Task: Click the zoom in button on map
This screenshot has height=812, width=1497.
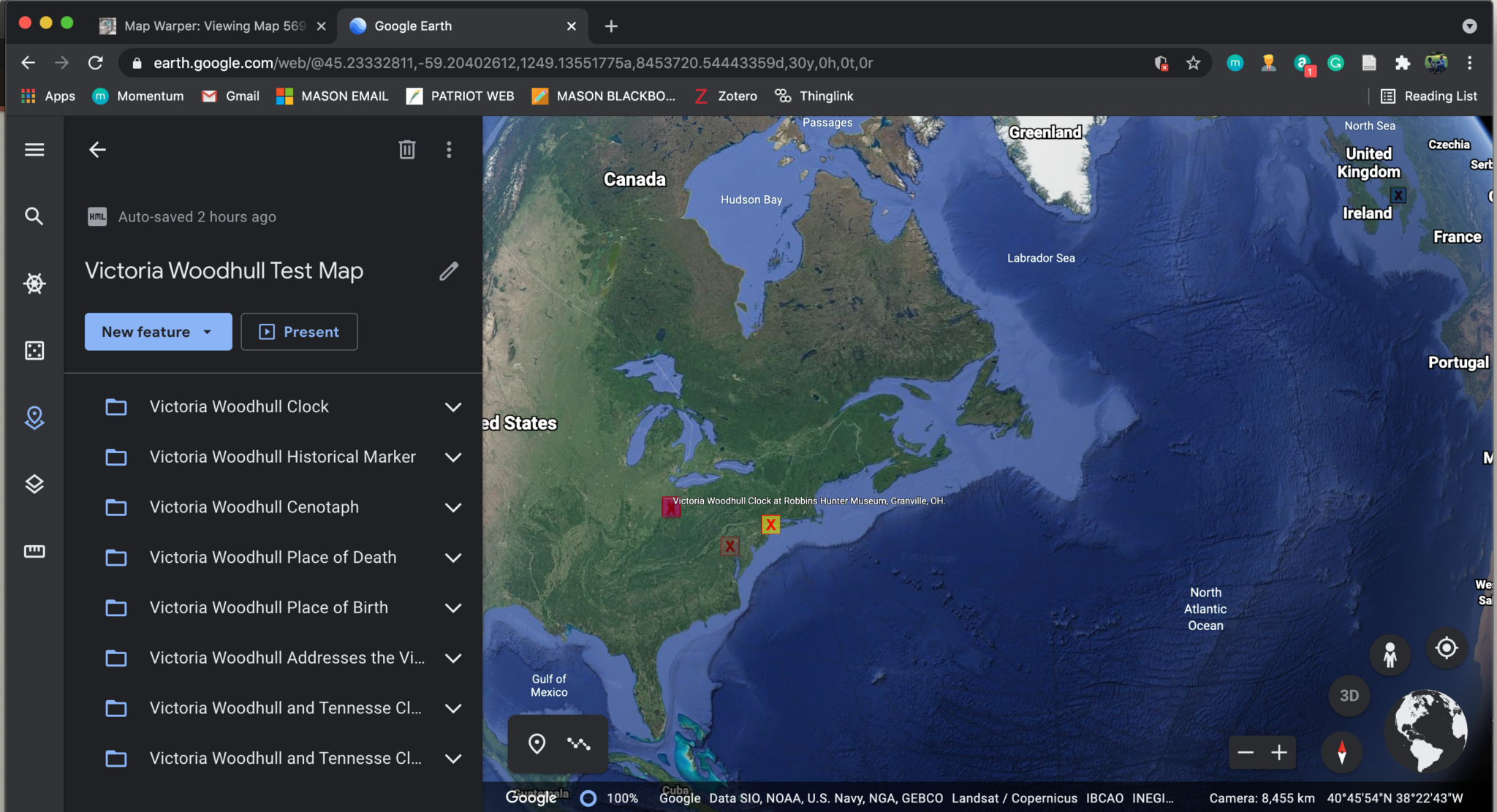Action: [x=1280, y=752]
